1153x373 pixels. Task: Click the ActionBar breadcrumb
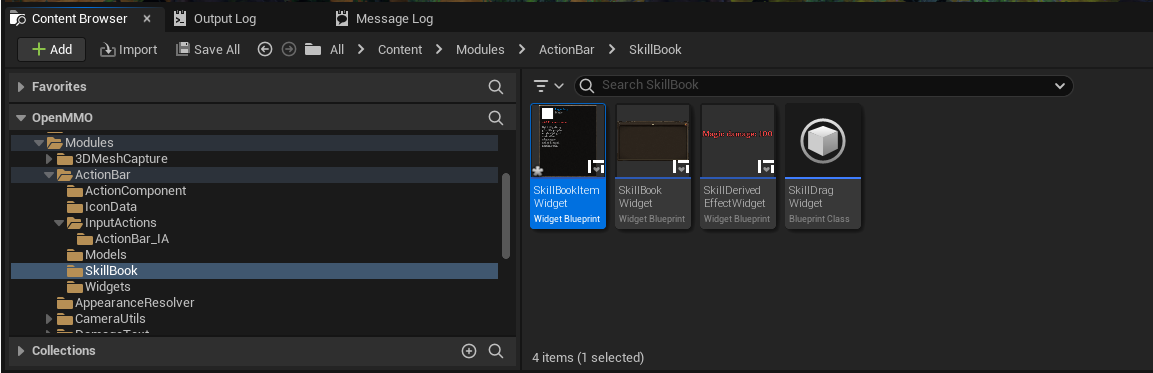click(x=566, y=49)
